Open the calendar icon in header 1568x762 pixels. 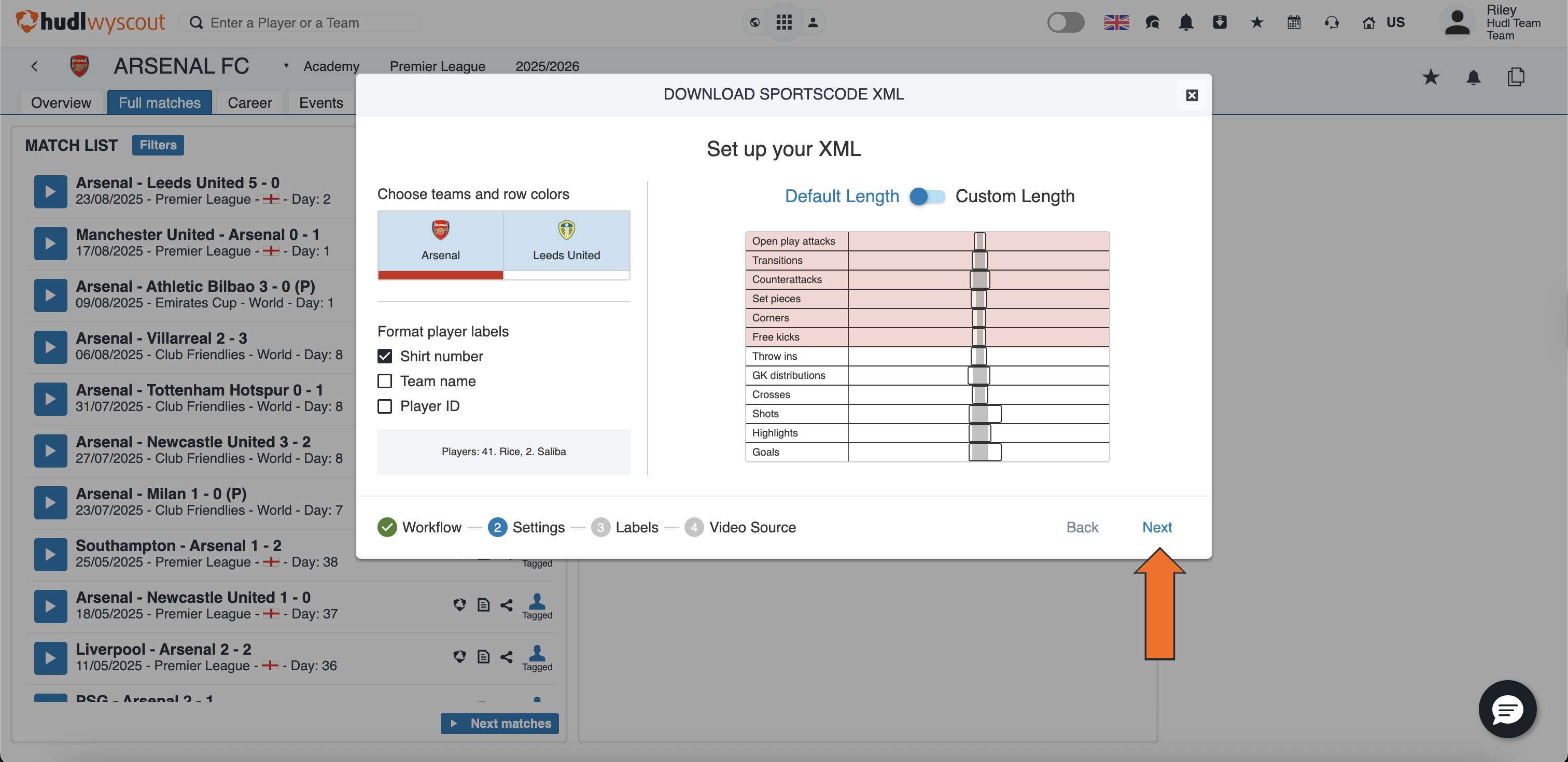click(x=1294, y=22)
